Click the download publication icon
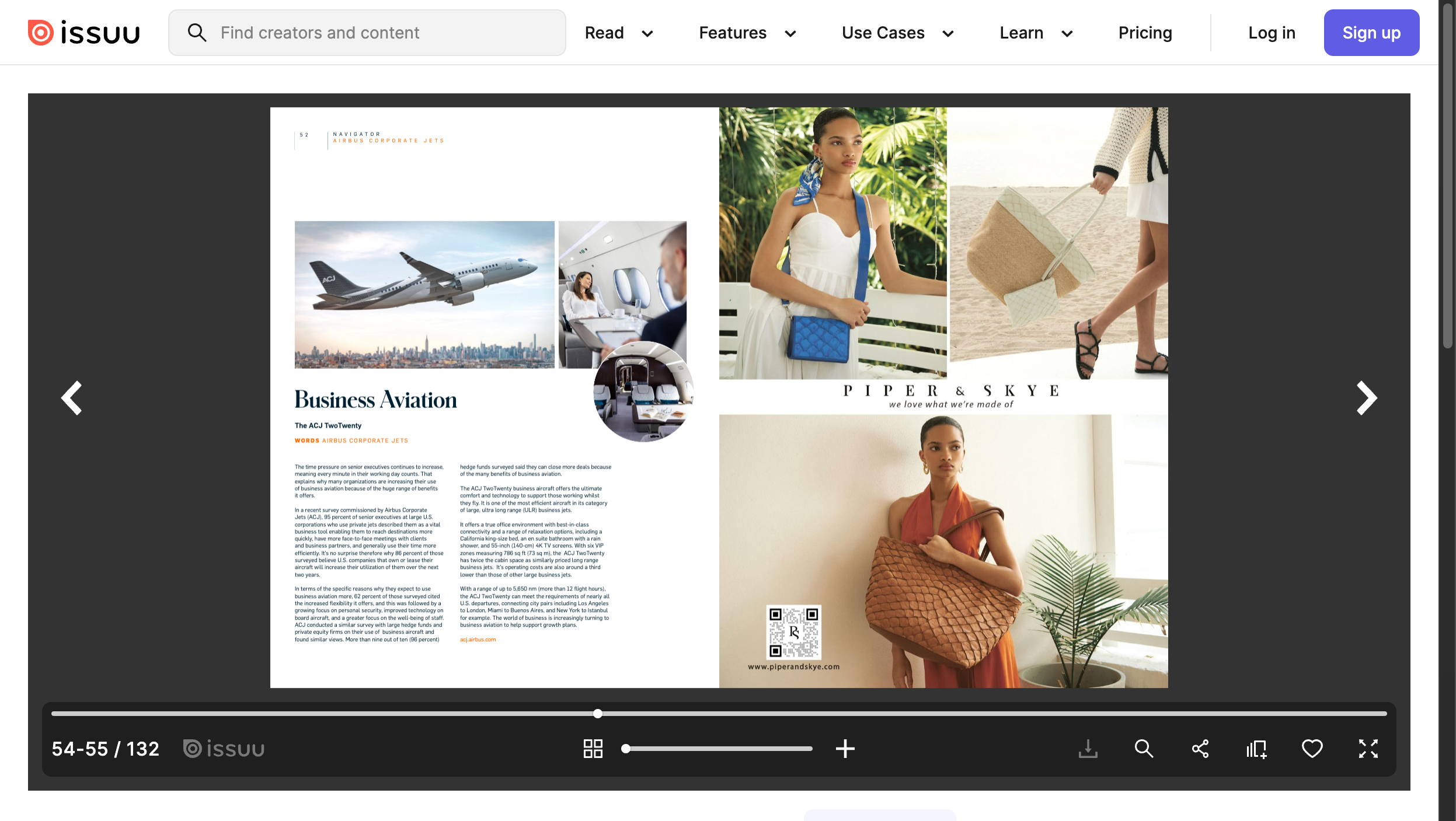The height and width of the screenshot is (821, 1456). (x=1088, y=749)
